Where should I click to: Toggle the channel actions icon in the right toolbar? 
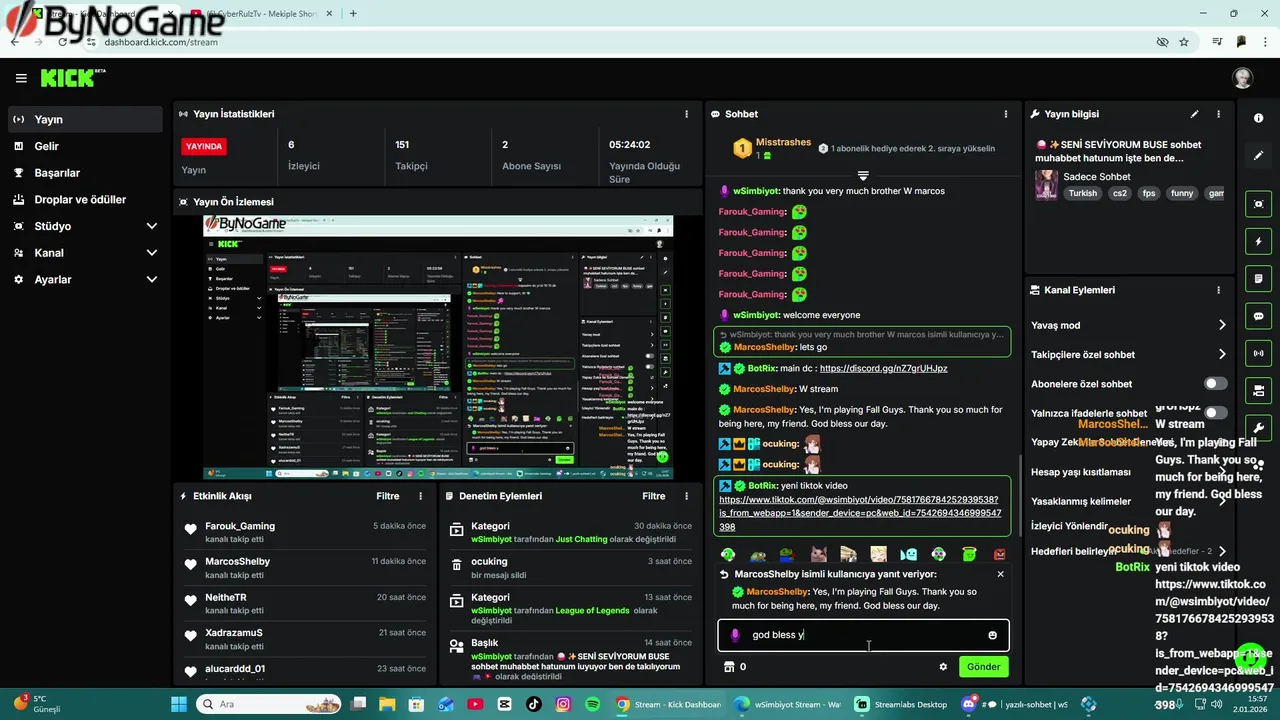(x=1258, y=390)
